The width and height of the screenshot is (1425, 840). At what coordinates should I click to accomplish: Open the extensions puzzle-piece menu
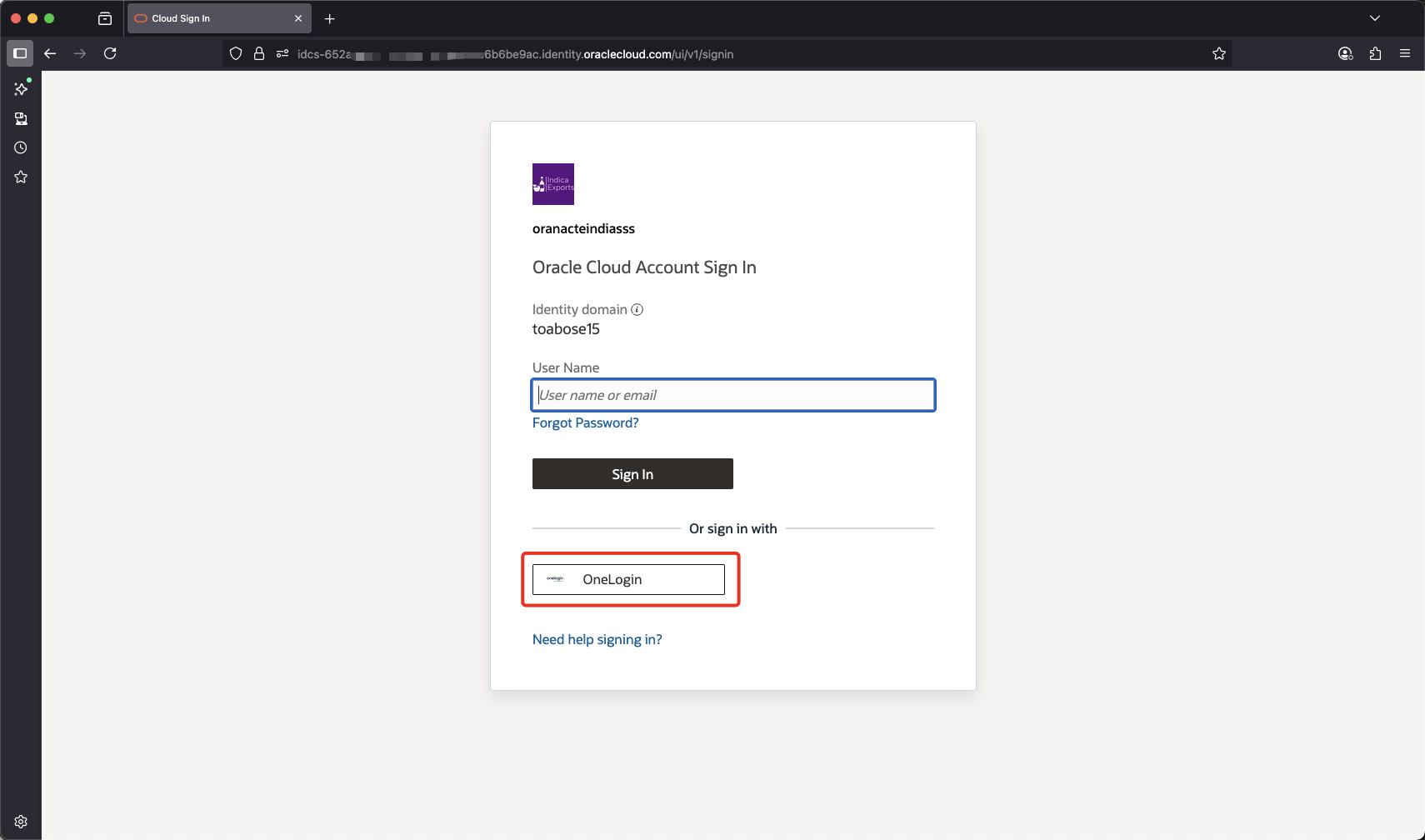coord(1375,53)
